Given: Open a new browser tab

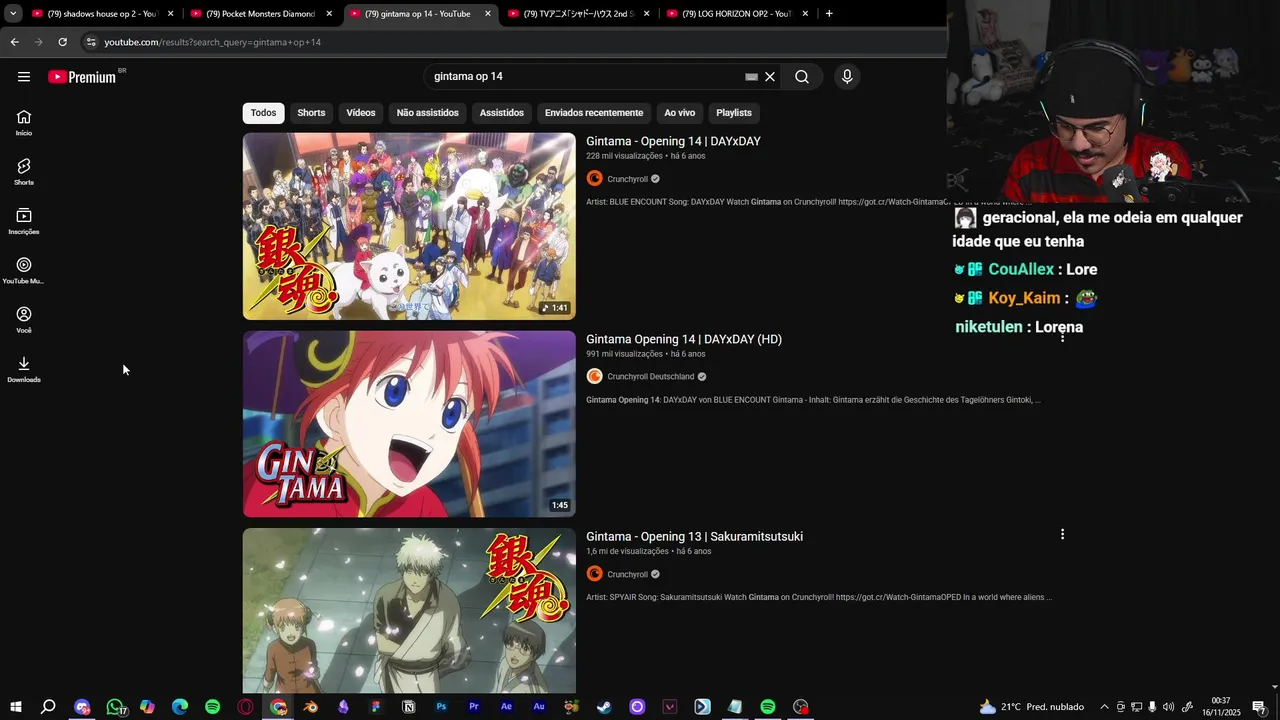Looking at the screenshot, I should (829, 14).
